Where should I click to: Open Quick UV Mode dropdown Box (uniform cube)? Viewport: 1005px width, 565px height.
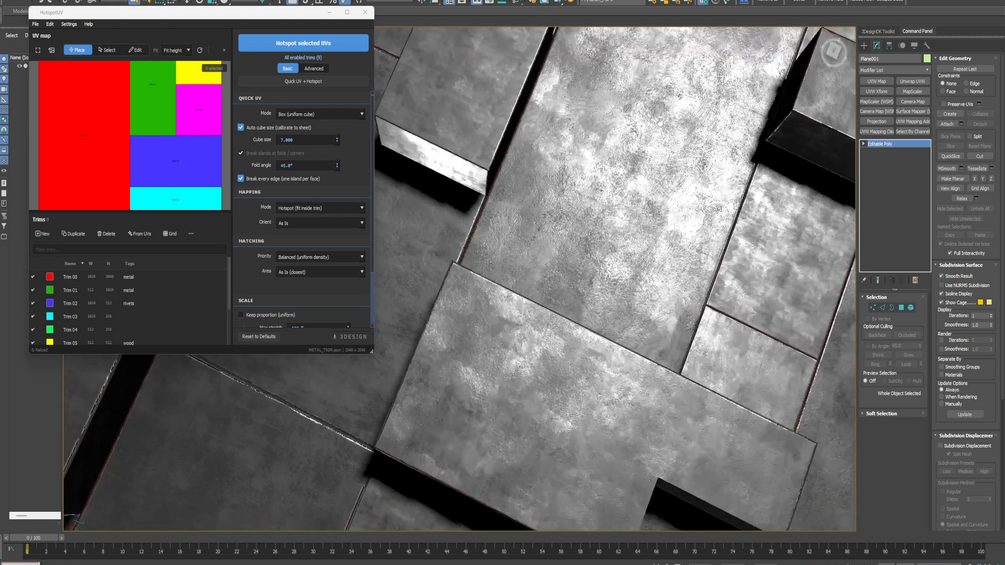coord(320,114)
